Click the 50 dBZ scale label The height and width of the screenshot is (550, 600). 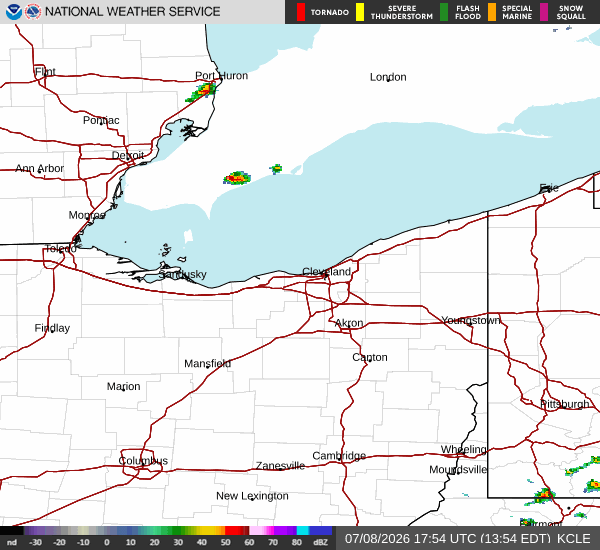pyautogui.click(x=225, y=542)
